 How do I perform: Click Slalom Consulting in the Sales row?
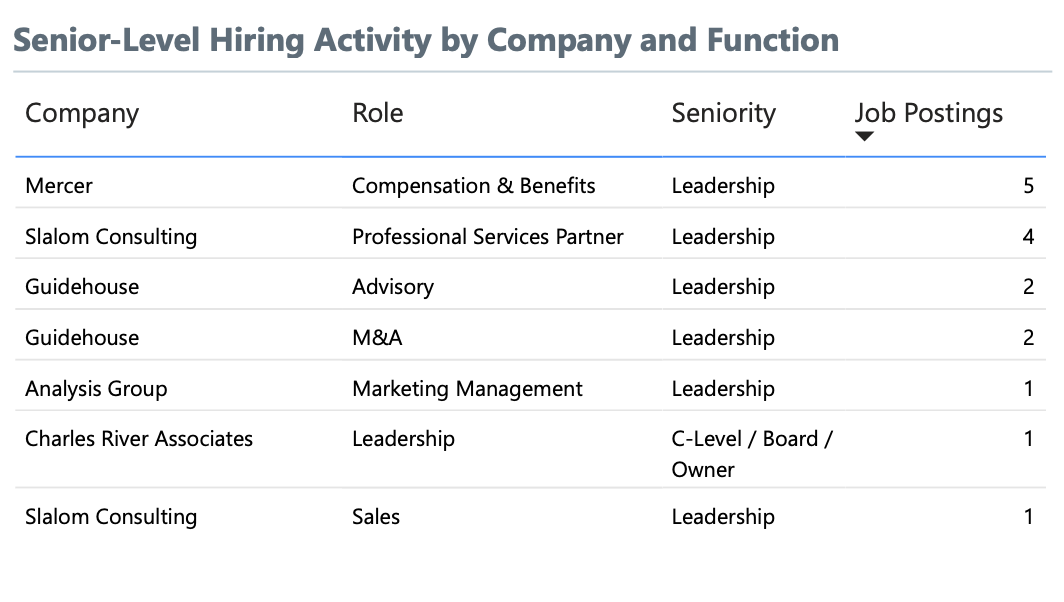pos(111,517)
